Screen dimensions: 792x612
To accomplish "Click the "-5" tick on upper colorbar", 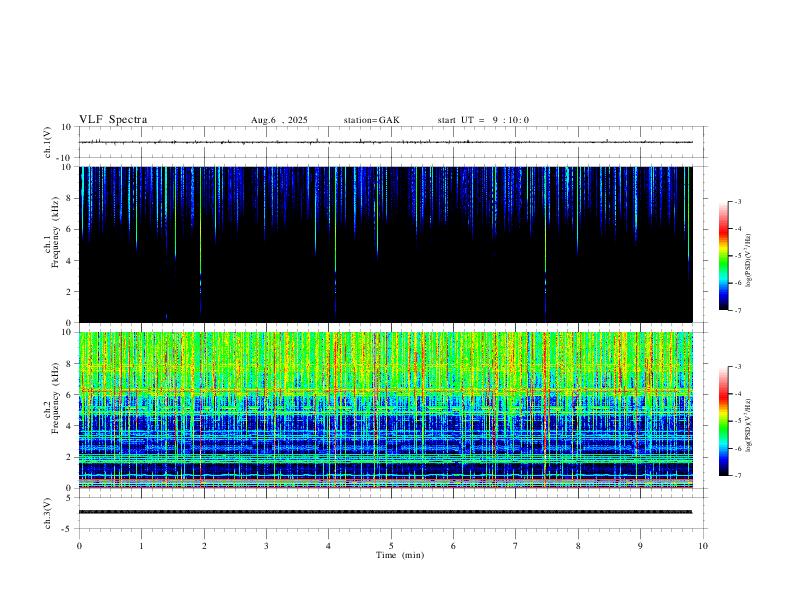I will (x=737, y=256).
